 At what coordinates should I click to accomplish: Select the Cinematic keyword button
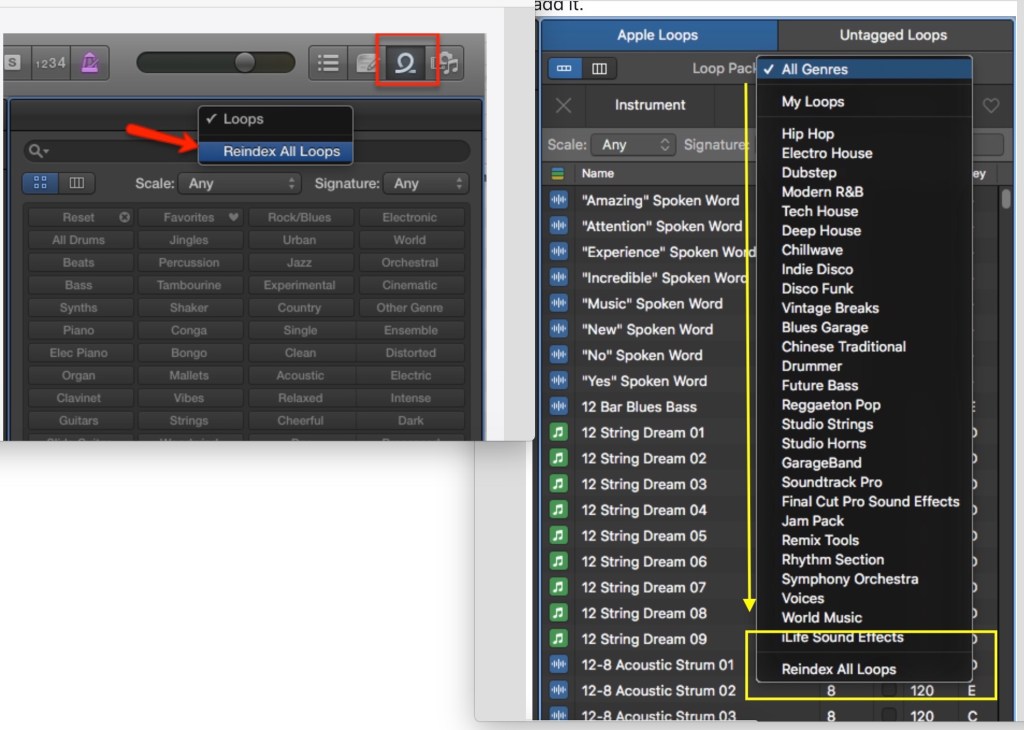[410, 285]
